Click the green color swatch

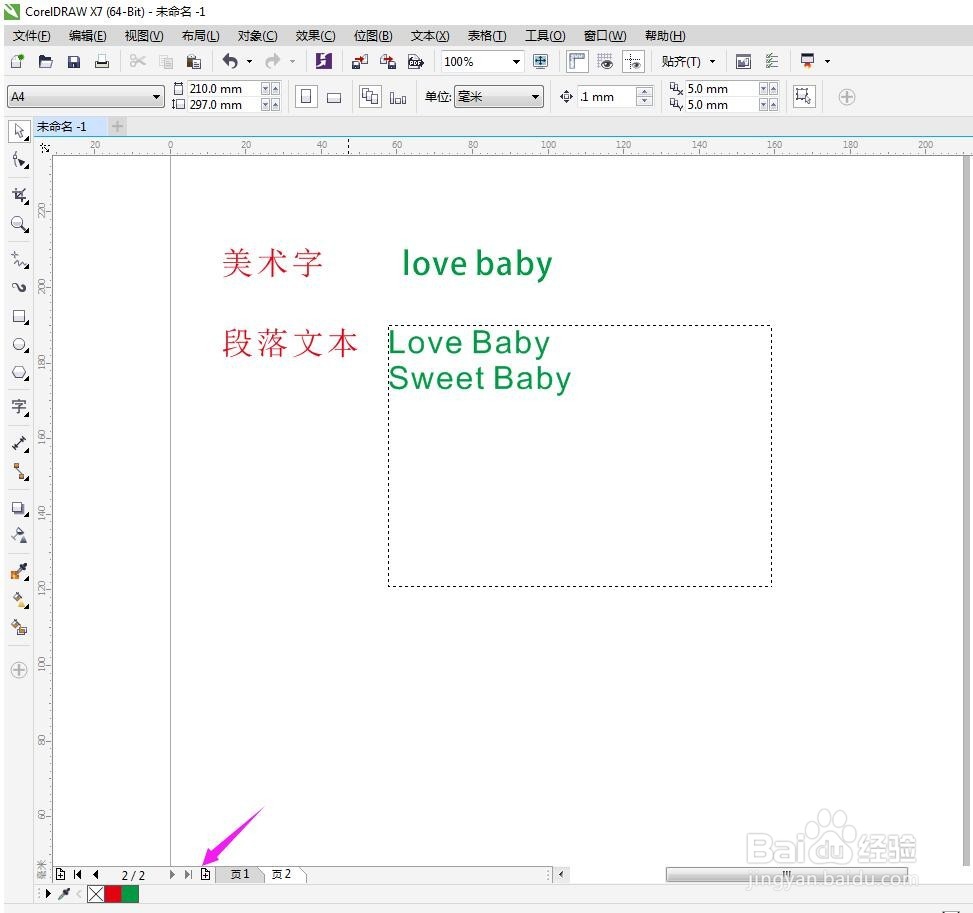(130, 894)
